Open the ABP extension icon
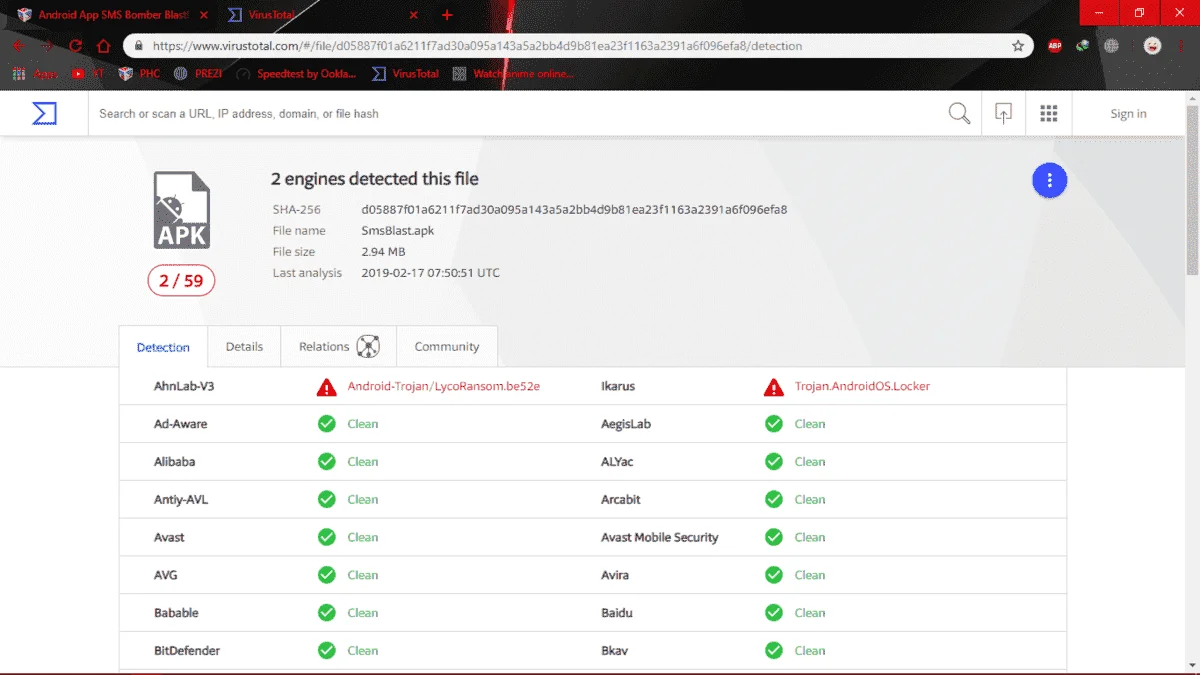The image size is (1200, 675). (1054, 46)
